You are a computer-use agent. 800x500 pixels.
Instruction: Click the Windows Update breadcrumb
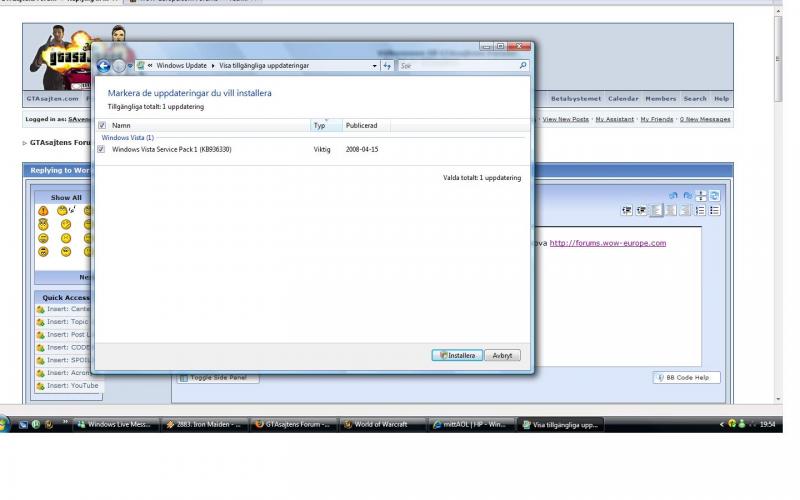tap(181, 66)
